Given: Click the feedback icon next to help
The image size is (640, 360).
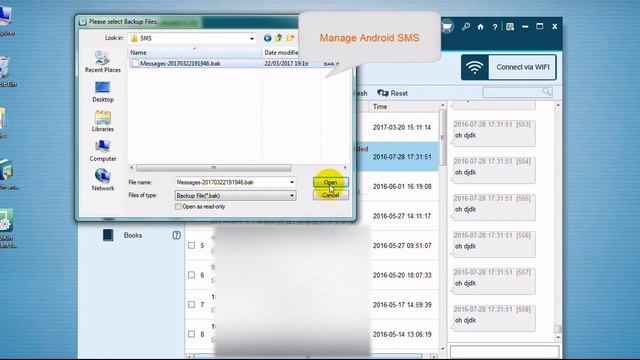Looking at the screenshot, I should (x=510, y=27).
